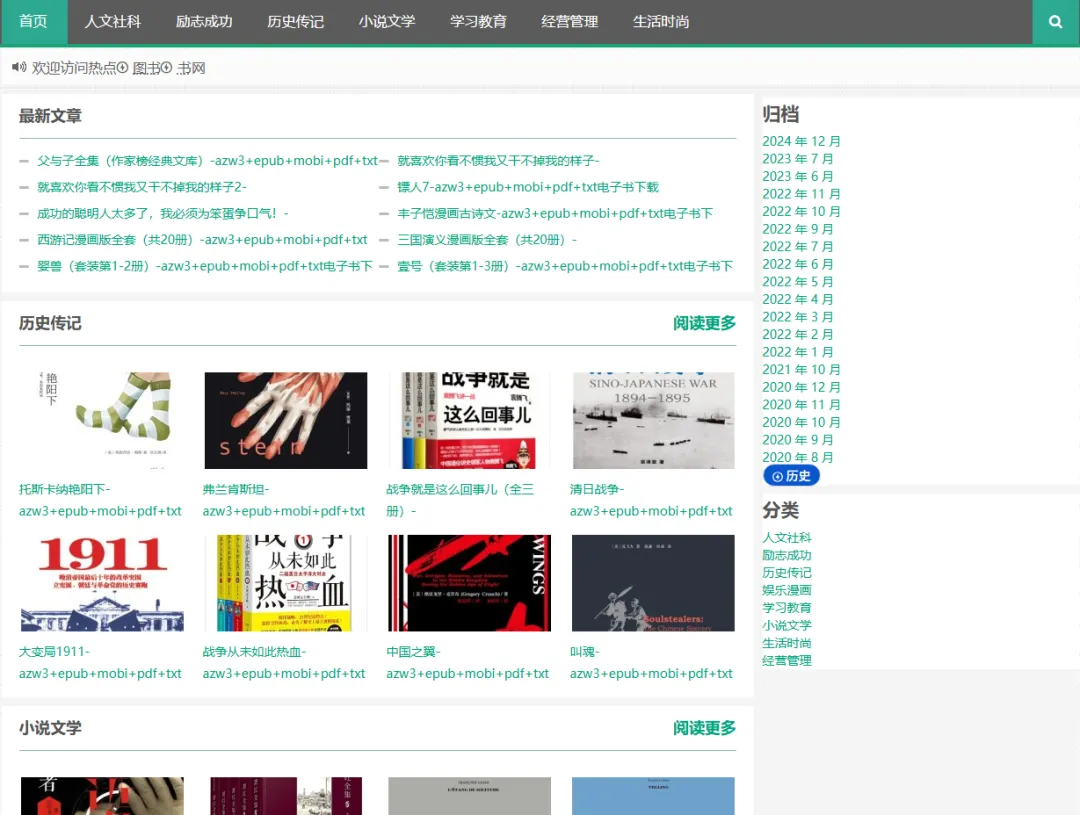1080x815 pixels.
Task: Select category 励志成功 in sidebar
Action: click(x=787, y=555)
